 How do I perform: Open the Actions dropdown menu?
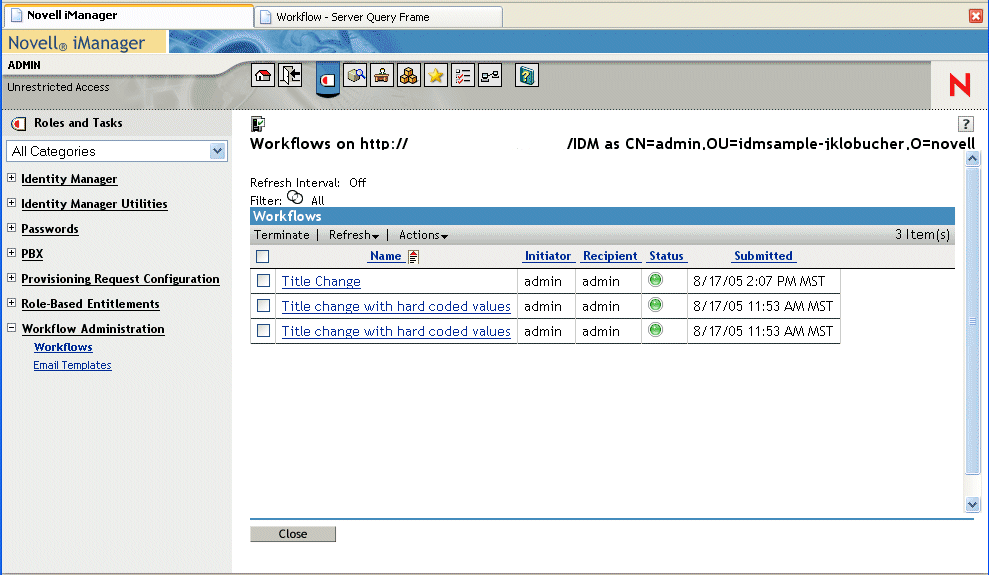point(423,235)
